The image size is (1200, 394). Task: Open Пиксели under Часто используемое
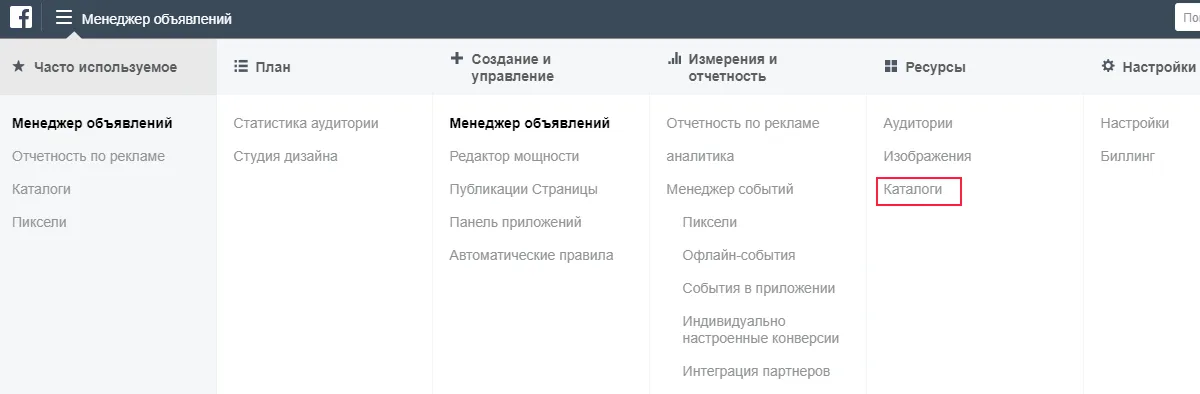point(39,222)
